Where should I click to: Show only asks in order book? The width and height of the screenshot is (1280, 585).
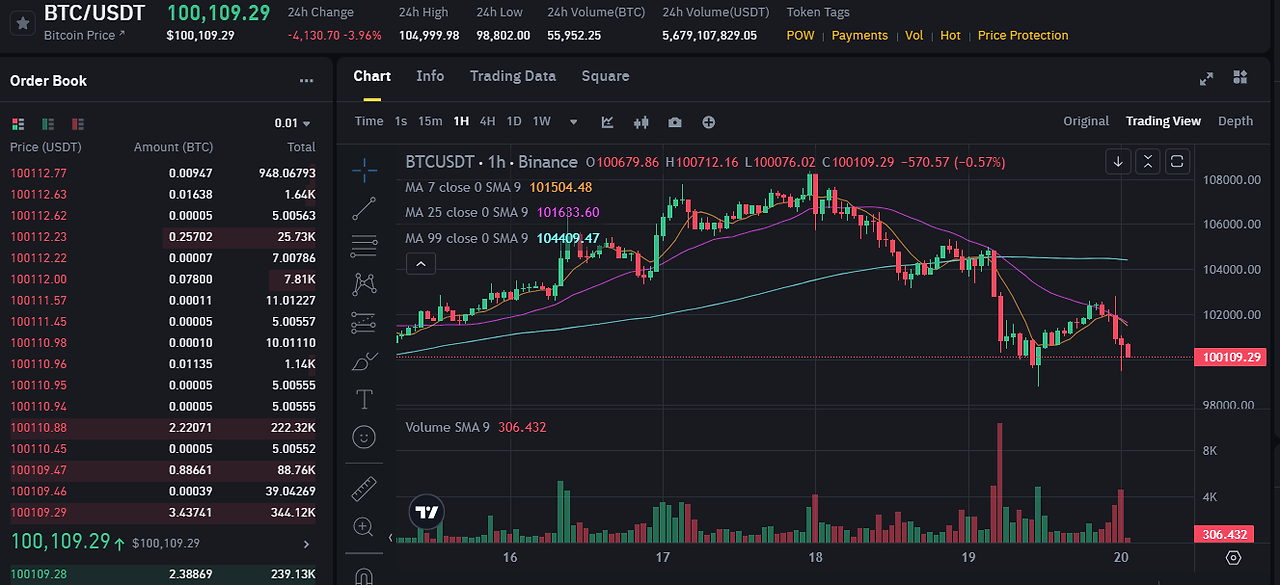78,124
